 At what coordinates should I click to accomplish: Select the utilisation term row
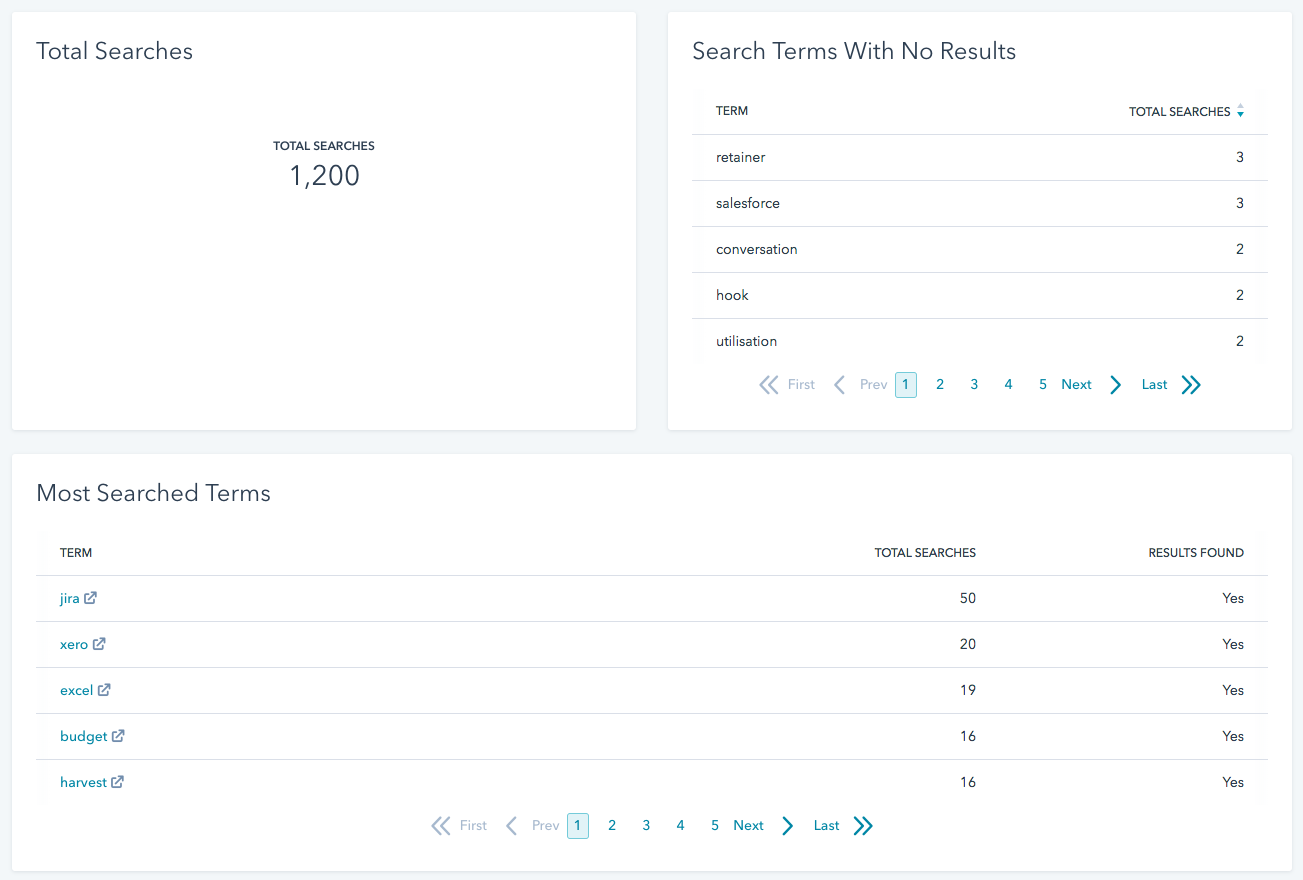point(980,342)
